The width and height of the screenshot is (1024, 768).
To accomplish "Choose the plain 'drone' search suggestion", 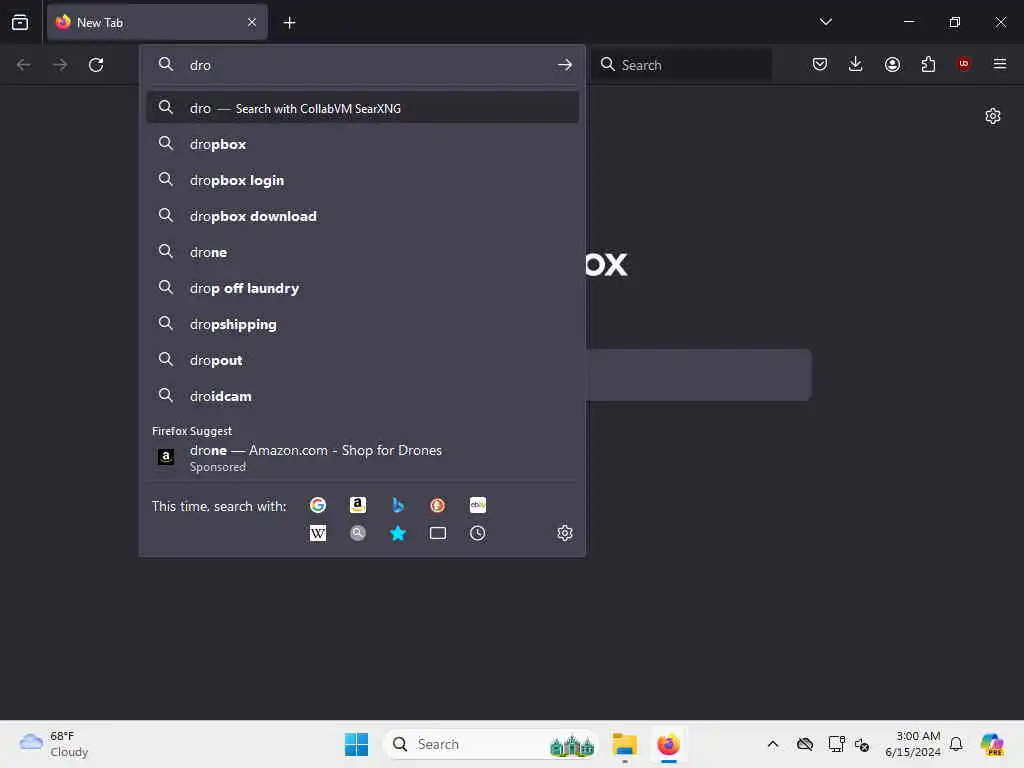I will point(362,252).
